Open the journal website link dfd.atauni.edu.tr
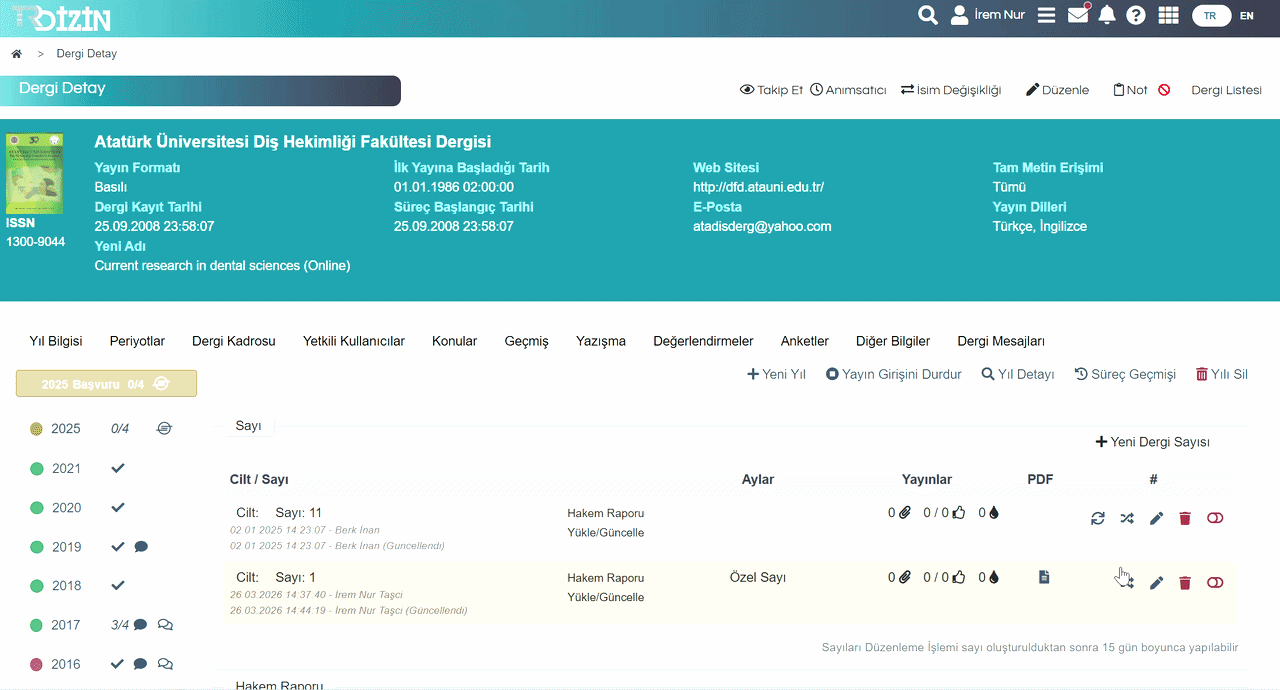Screen dimensions: 1280x690 point(758,187)
